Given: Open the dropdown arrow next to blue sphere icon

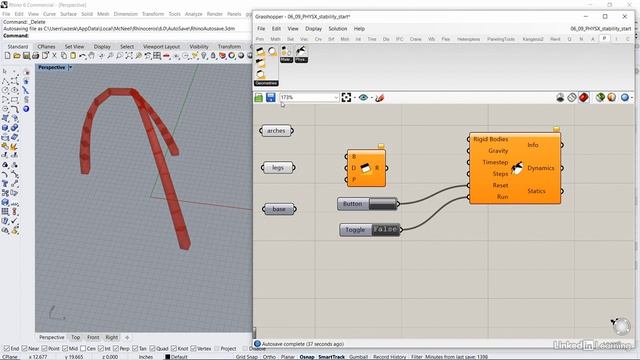Looking at the screenshot, I should [x=632, y=98].
